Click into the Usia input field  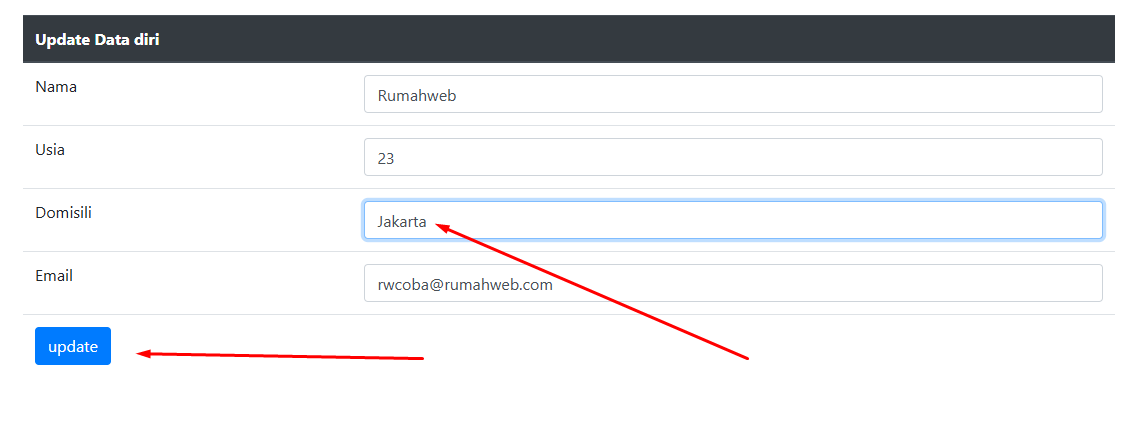[732, 157]
